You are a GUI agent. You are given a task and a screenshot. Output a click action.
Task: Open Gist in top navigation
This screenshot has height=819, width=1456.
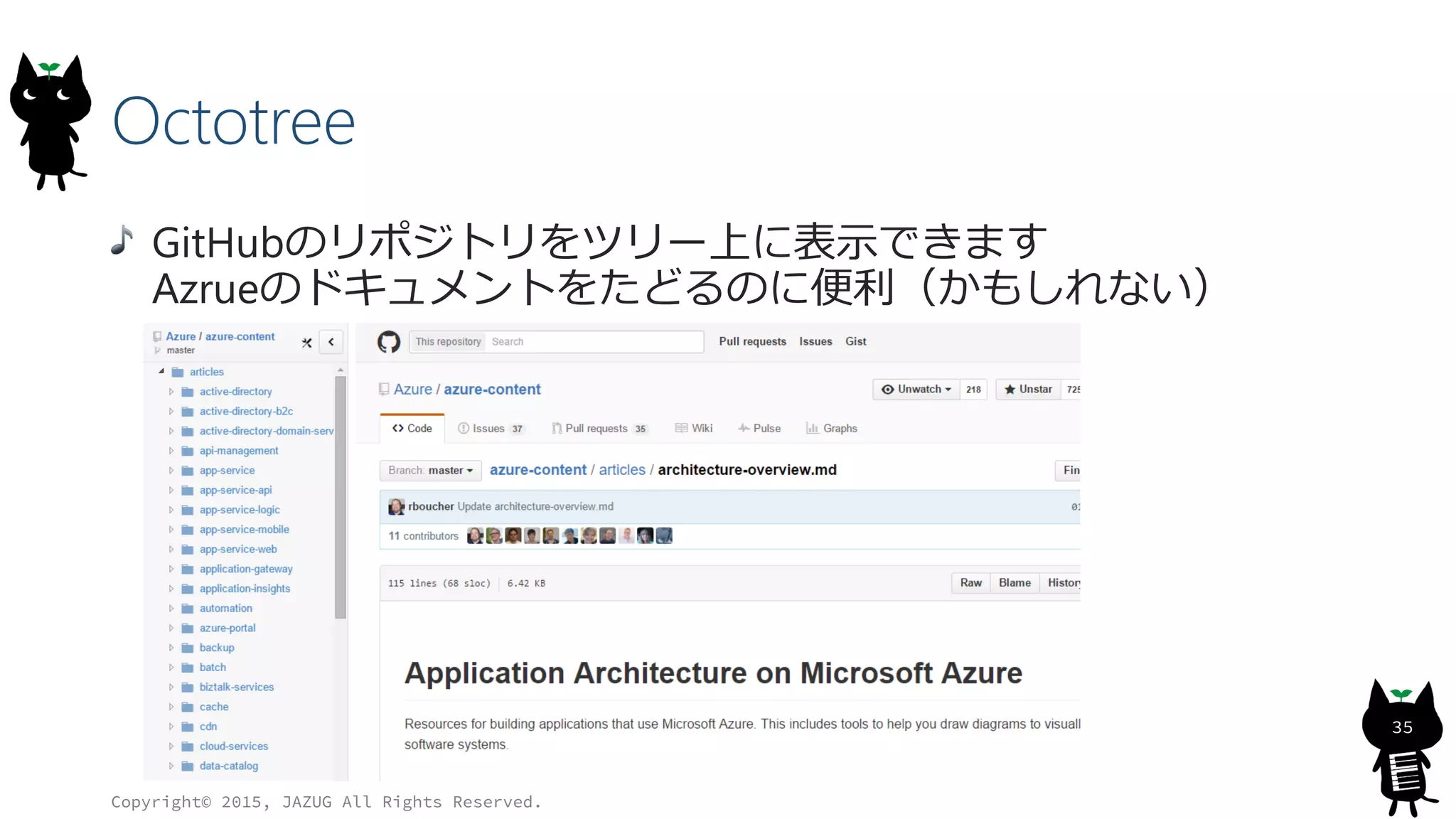click(856, 342)
